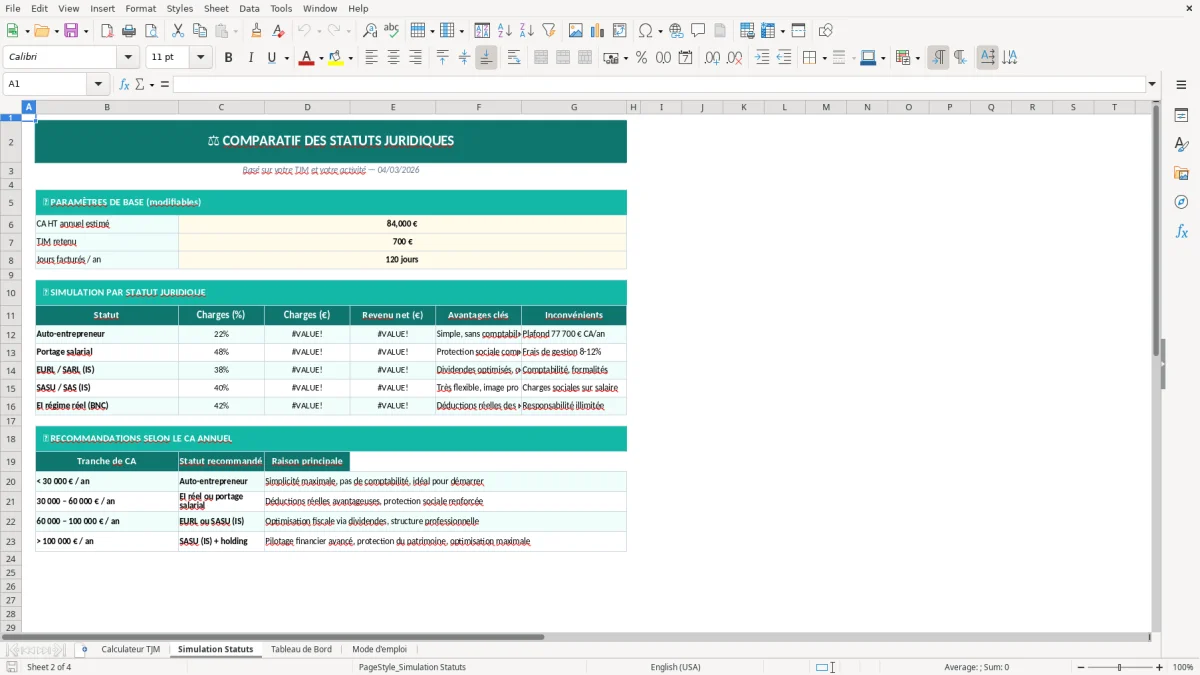Apply the yellow background color swatch
This screenshot has height=675, width=1200.
336,58
